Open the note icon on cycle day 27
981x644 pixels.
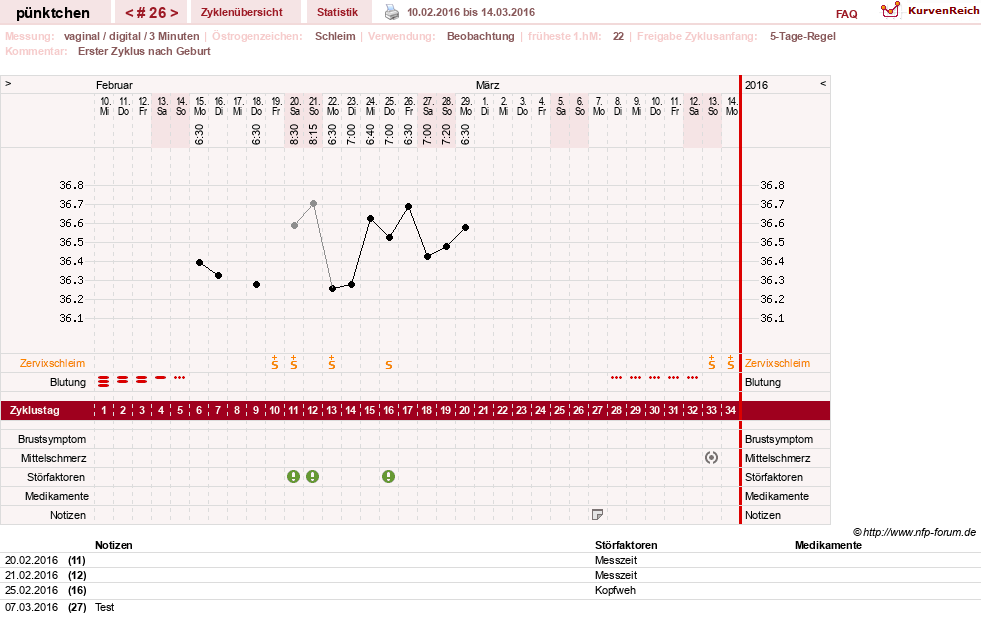pos(597,514)
